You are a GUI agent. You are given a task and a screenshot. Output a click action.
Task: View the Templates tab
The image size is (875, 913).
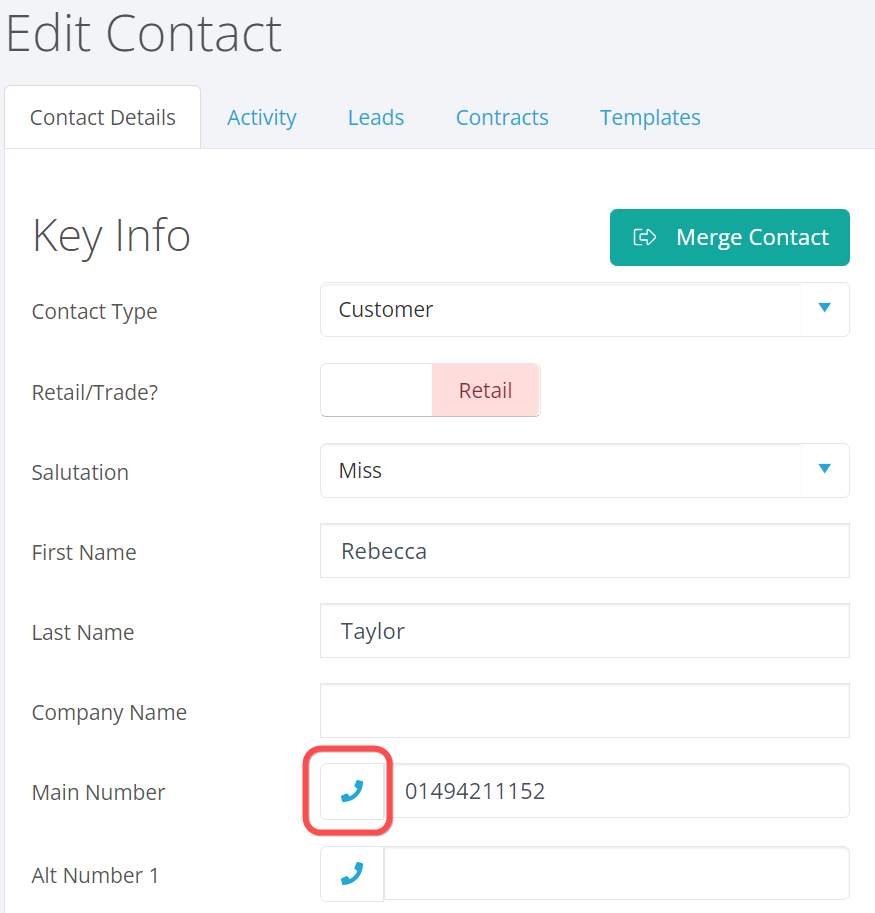tap(650, 118)
